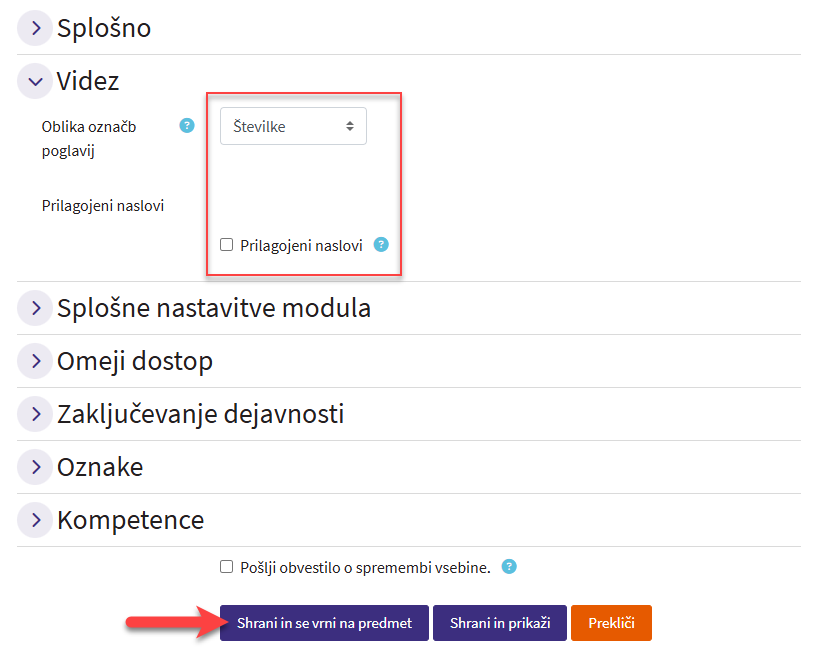Expand Splošne nastavitve modula chevron
Screen dimensions: 825x661
coord(35,308)
